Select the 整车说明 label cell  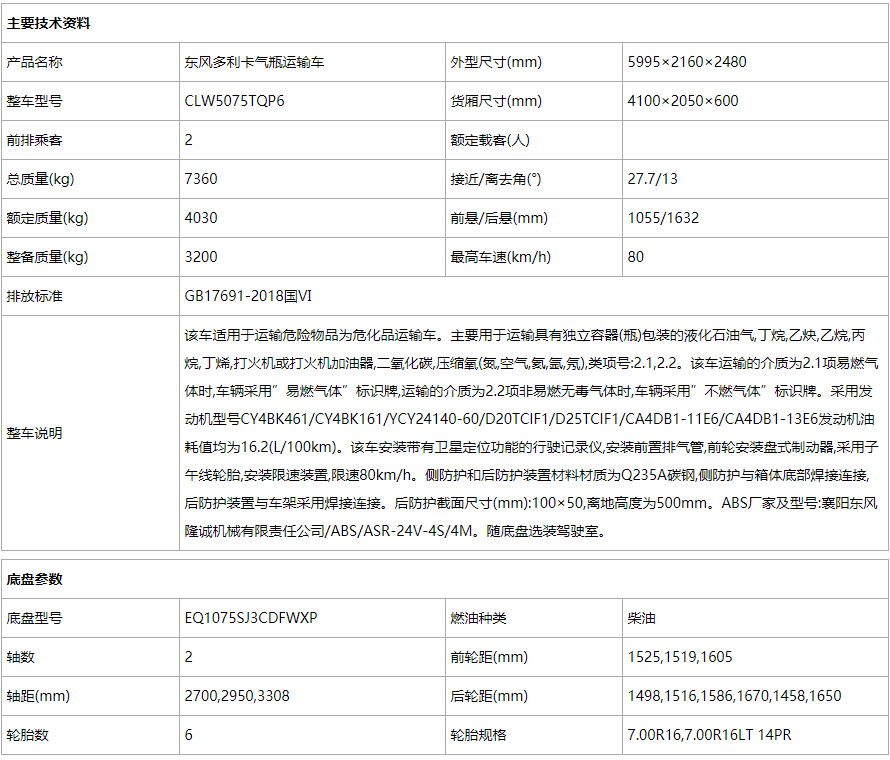[x=90, y=433]
